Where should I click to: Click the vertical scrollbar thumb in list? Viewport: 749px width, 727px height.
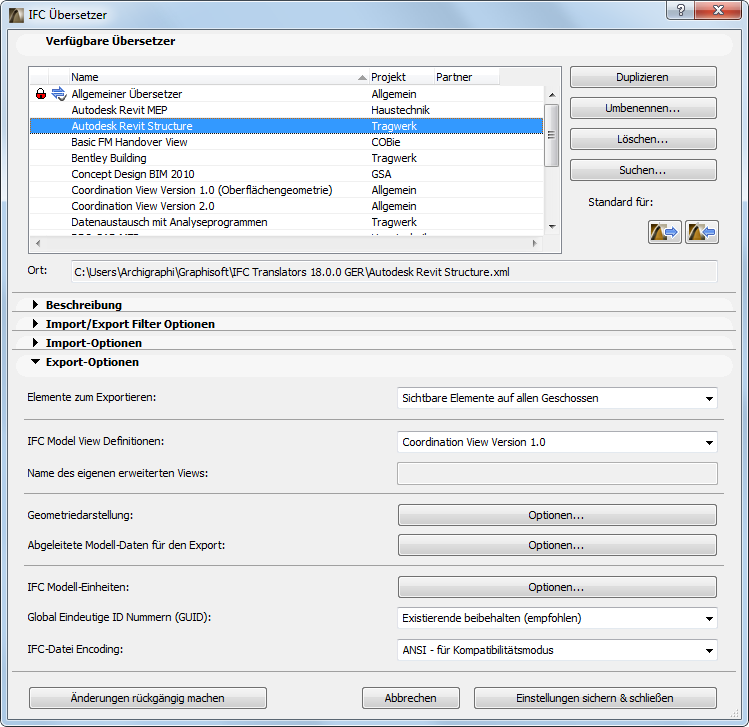(552, 135)
